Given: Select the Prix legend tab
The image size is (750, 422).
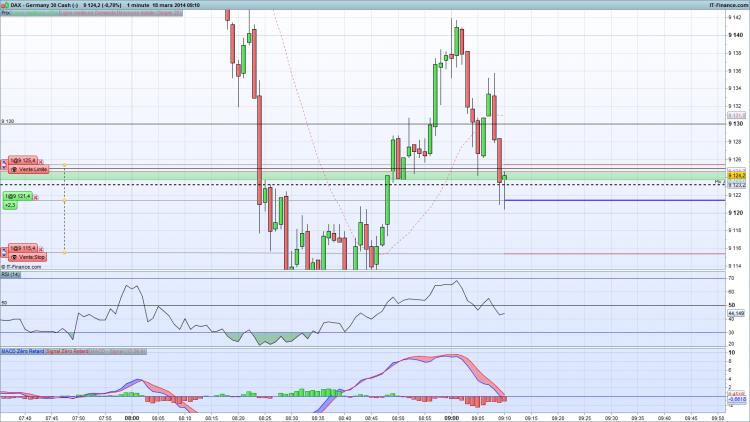Looking at the screenshot, I should pyautogui.click(x=5, y=13).
